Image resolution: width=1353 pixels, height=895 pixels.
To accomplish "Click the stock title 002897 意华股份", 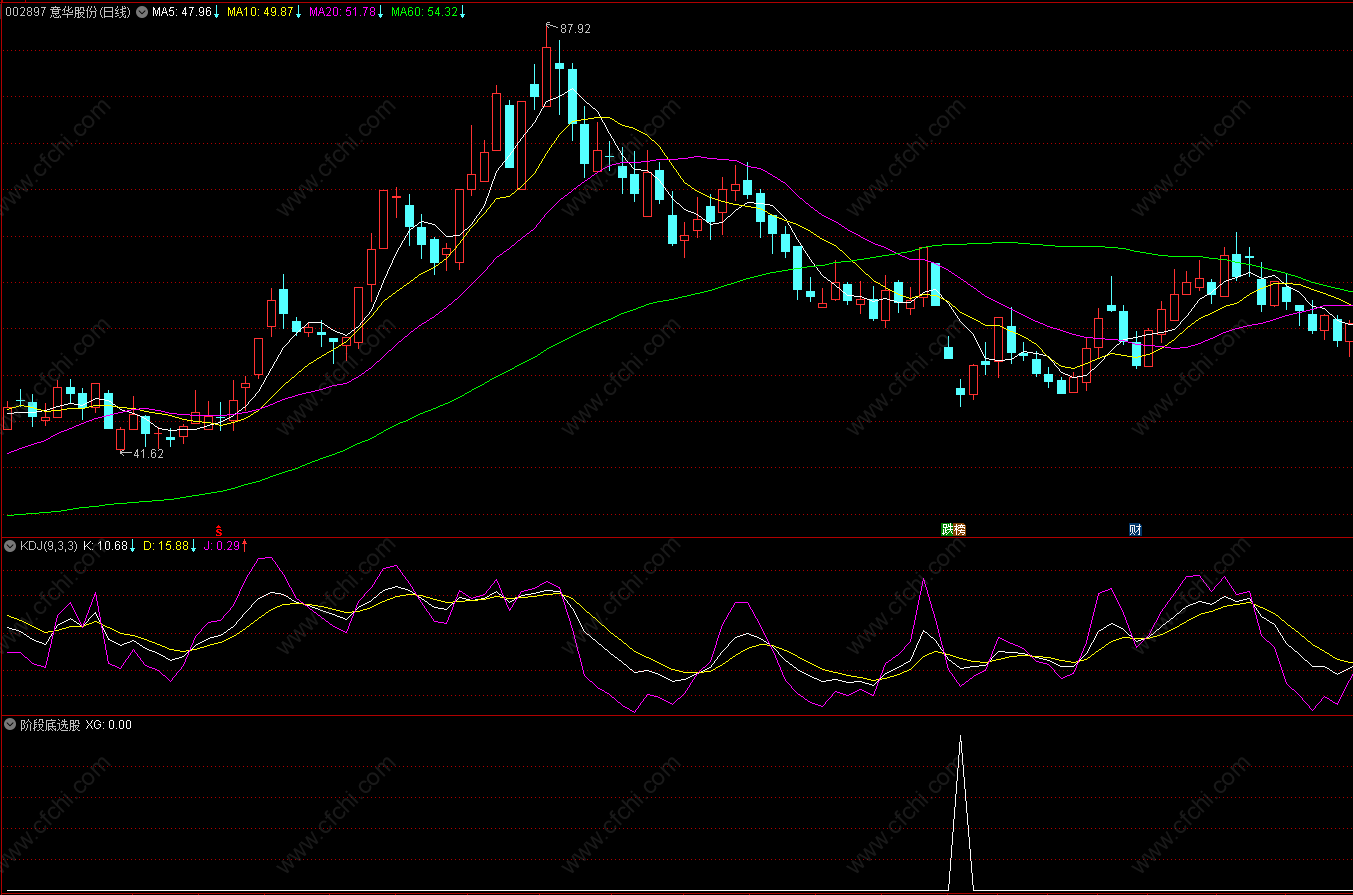I will click(66, 12).
